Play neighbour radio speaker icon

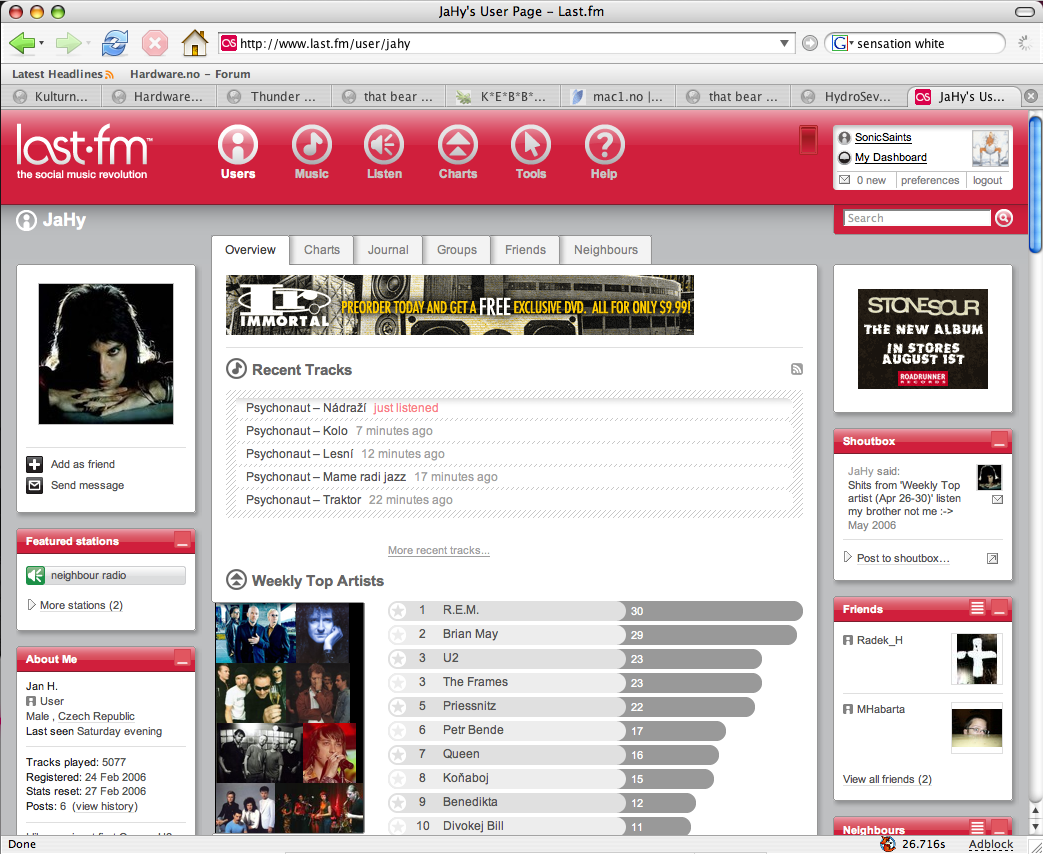[x=35, y=575]
